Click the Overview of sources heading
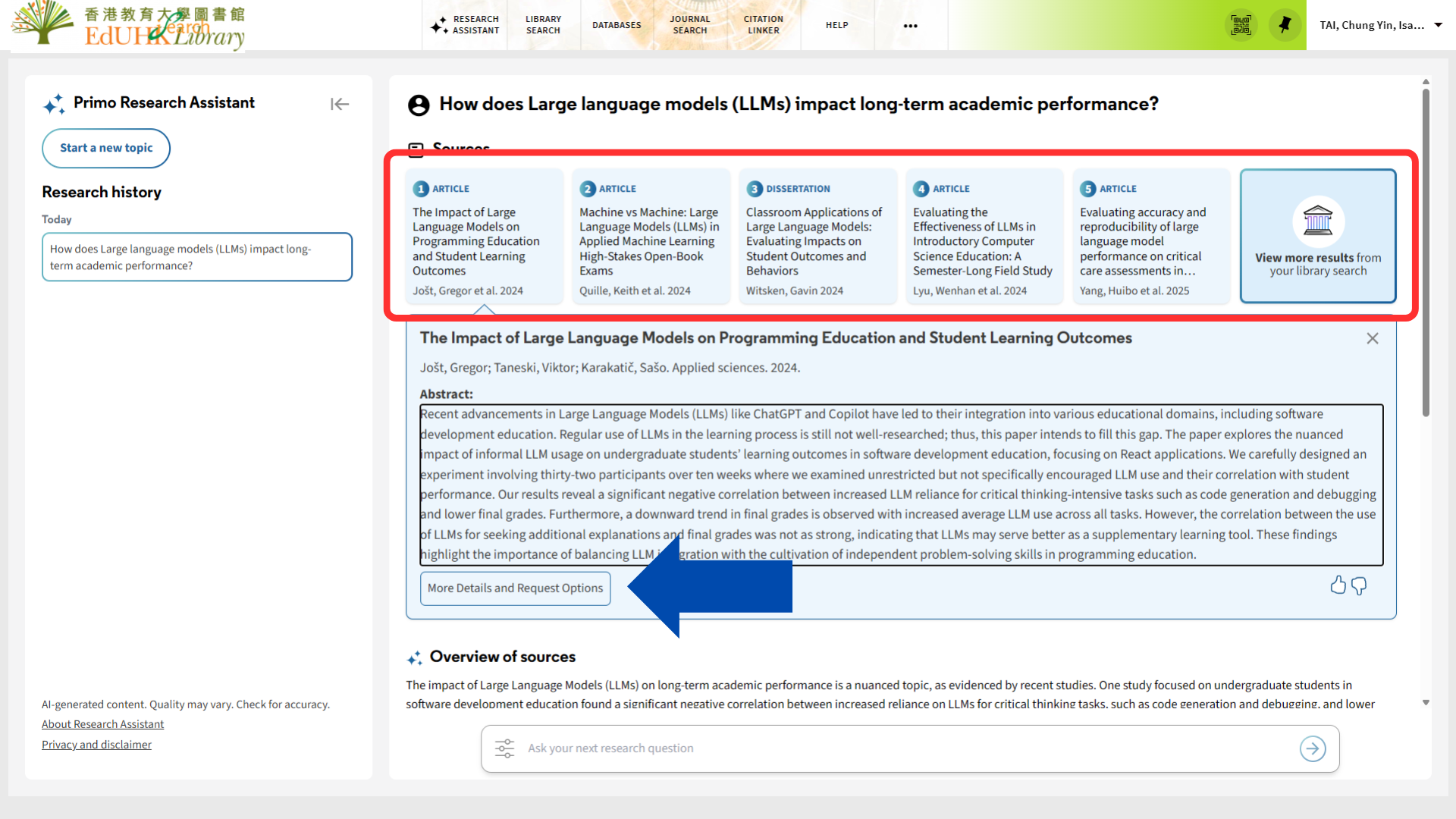 [x=502, y=657]
